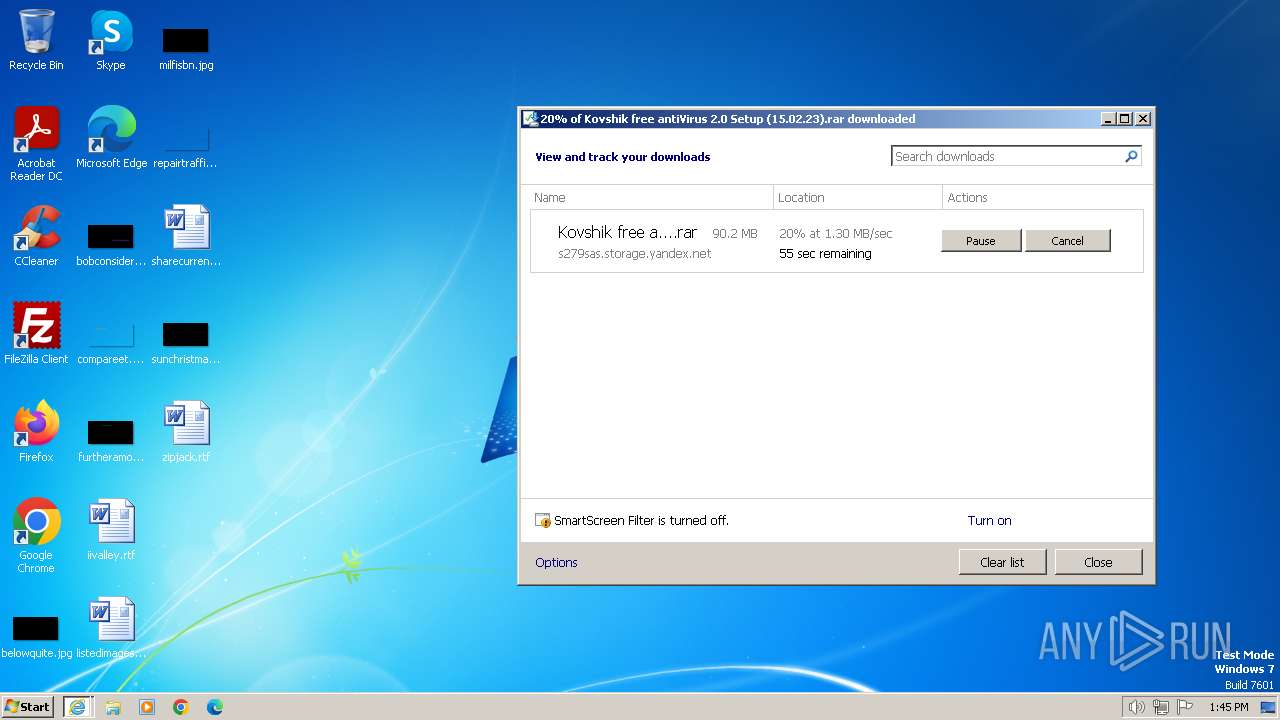
Task: Open Microsoft Edge desktop shortcut
Action: click(111, 137)
